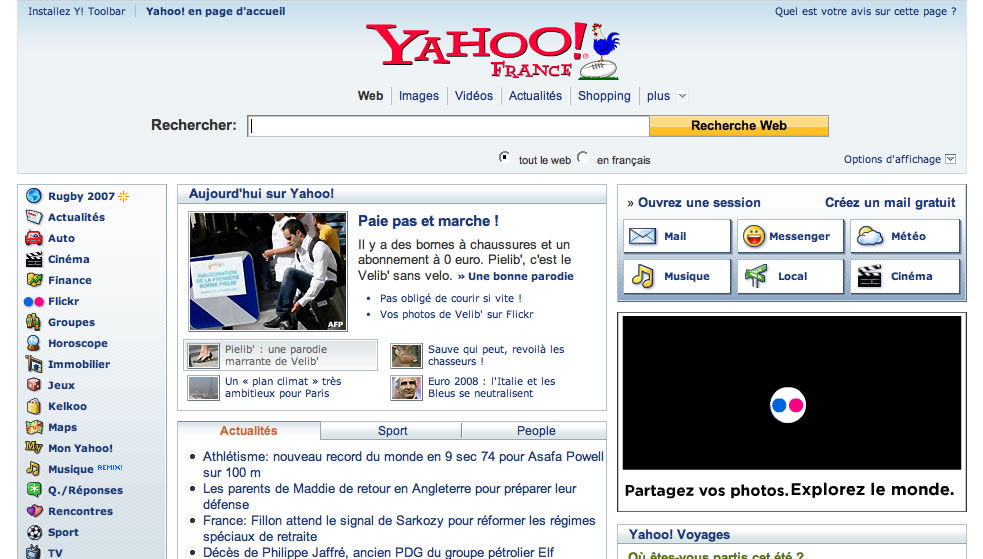
Task: Click the Auto car icon in sidebar
Action: (x=34, y=238)
